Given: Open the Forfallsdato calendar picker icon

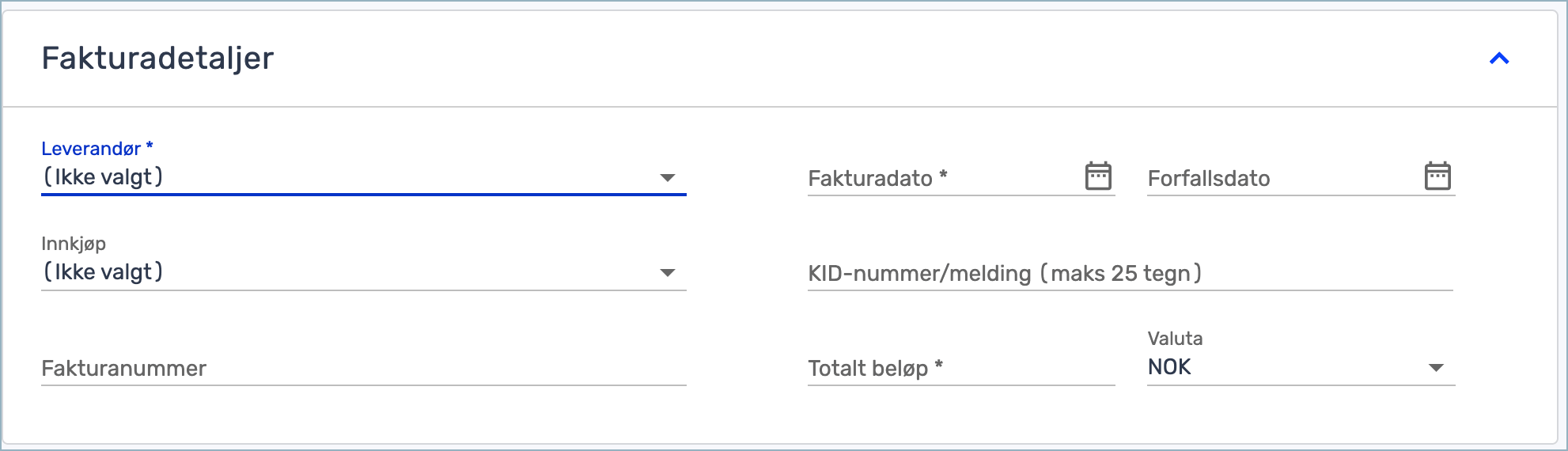Looking at the screenshot, I should 1437,176.
